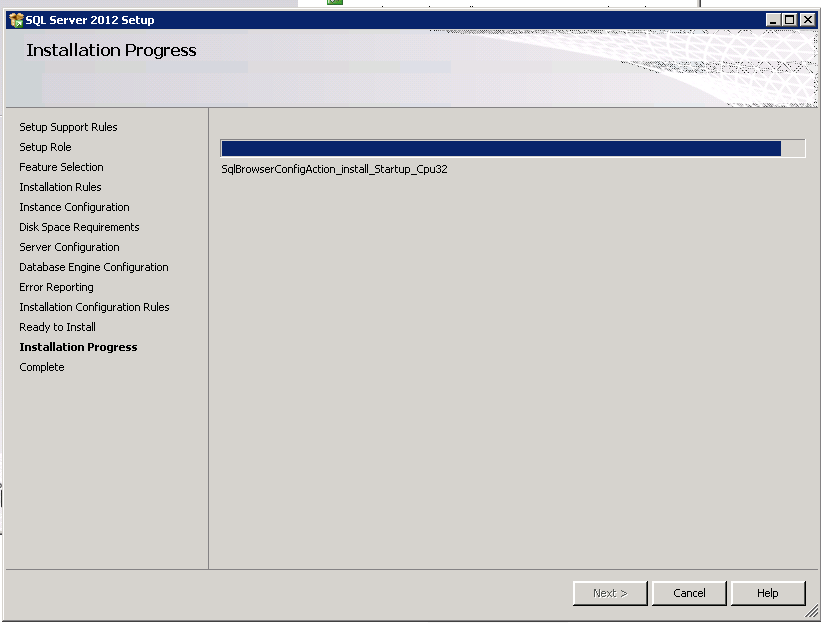
Task: Select the Server Configuration step
Action: (69, 247)
